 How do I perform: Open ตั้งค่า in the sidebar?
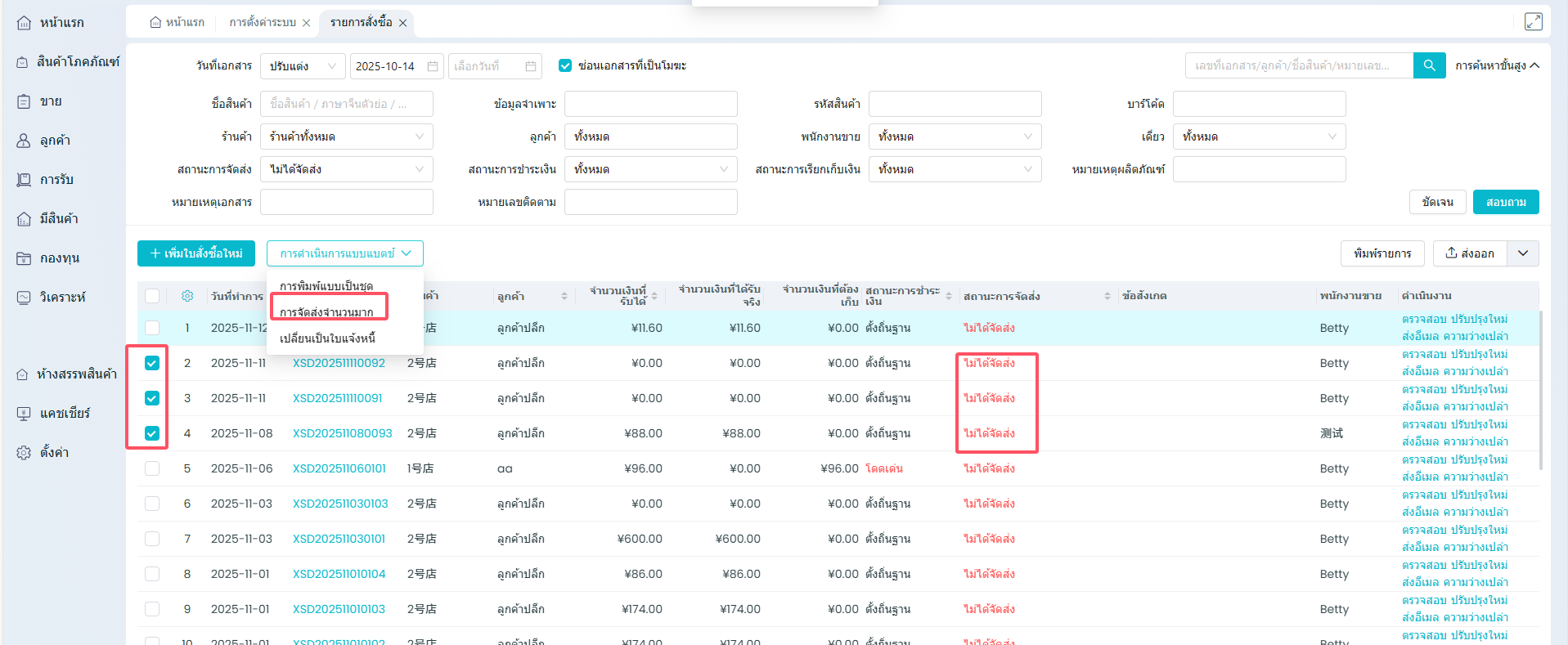(54, 453)
